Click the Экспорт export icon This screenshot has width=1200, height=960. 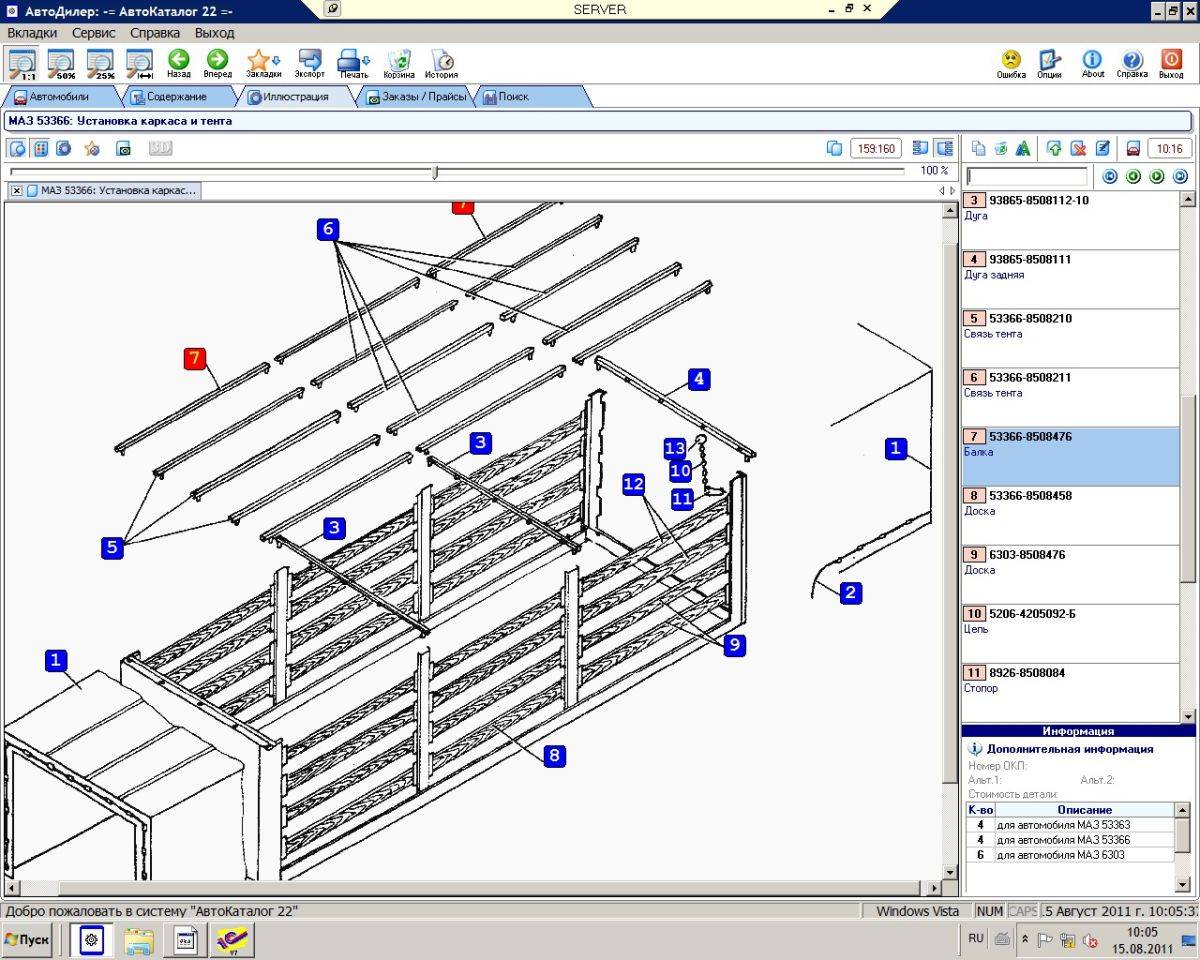[310, 64]
